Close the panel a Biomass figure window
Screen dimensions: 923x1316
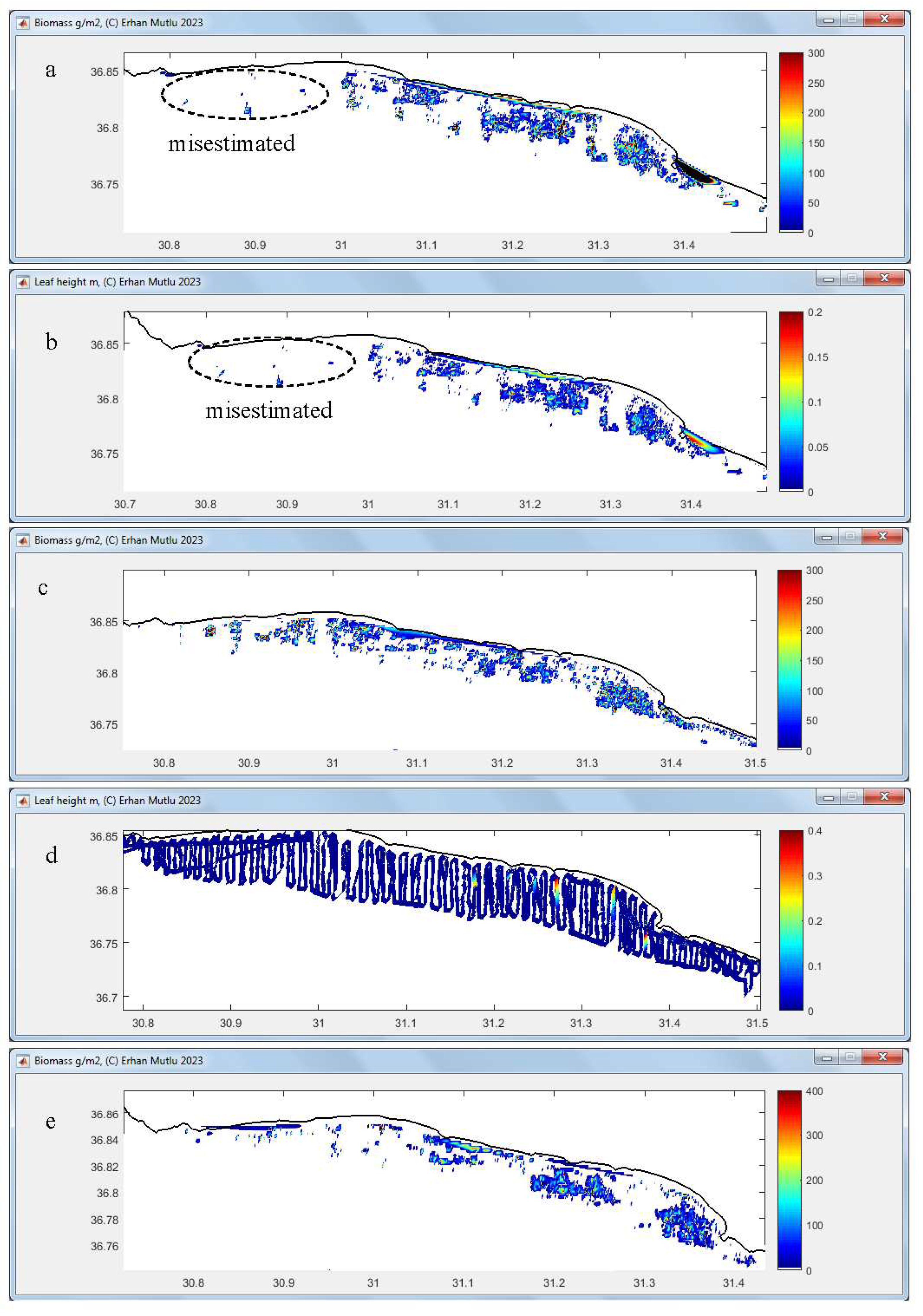coord(884,19)
